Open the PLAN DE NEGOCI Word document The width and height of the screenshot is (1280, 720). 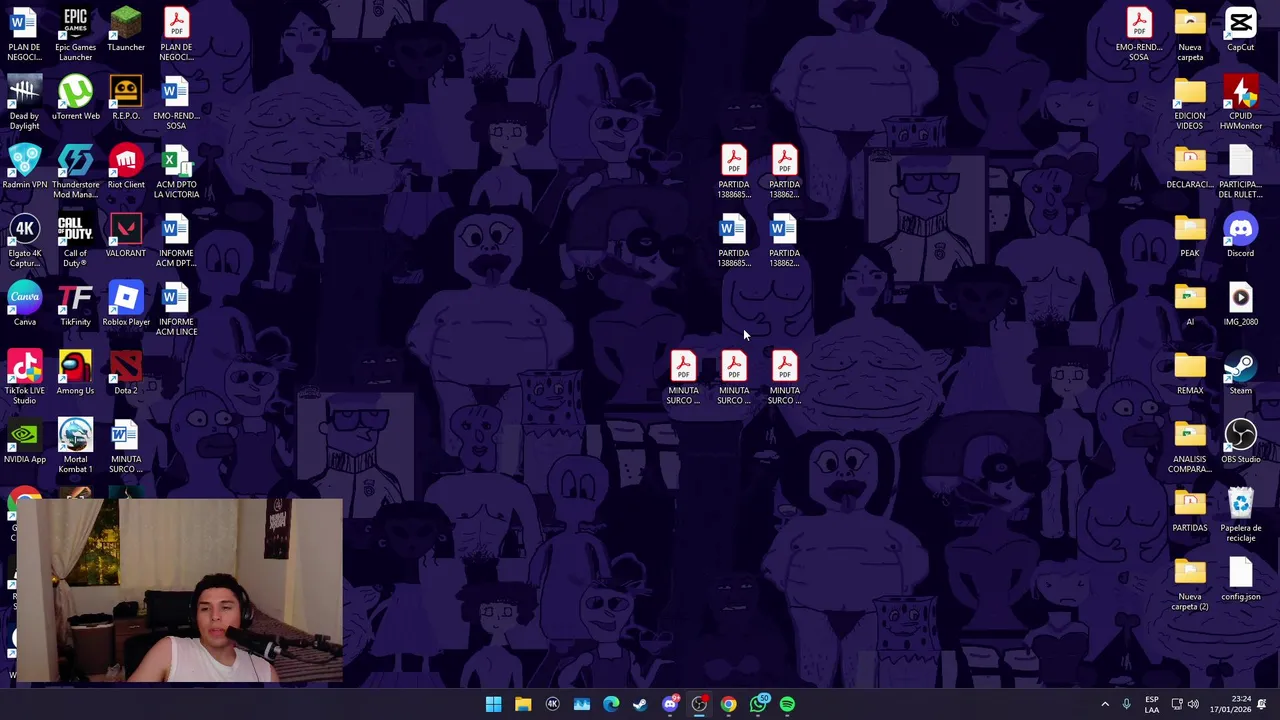[x=24, y=34]
